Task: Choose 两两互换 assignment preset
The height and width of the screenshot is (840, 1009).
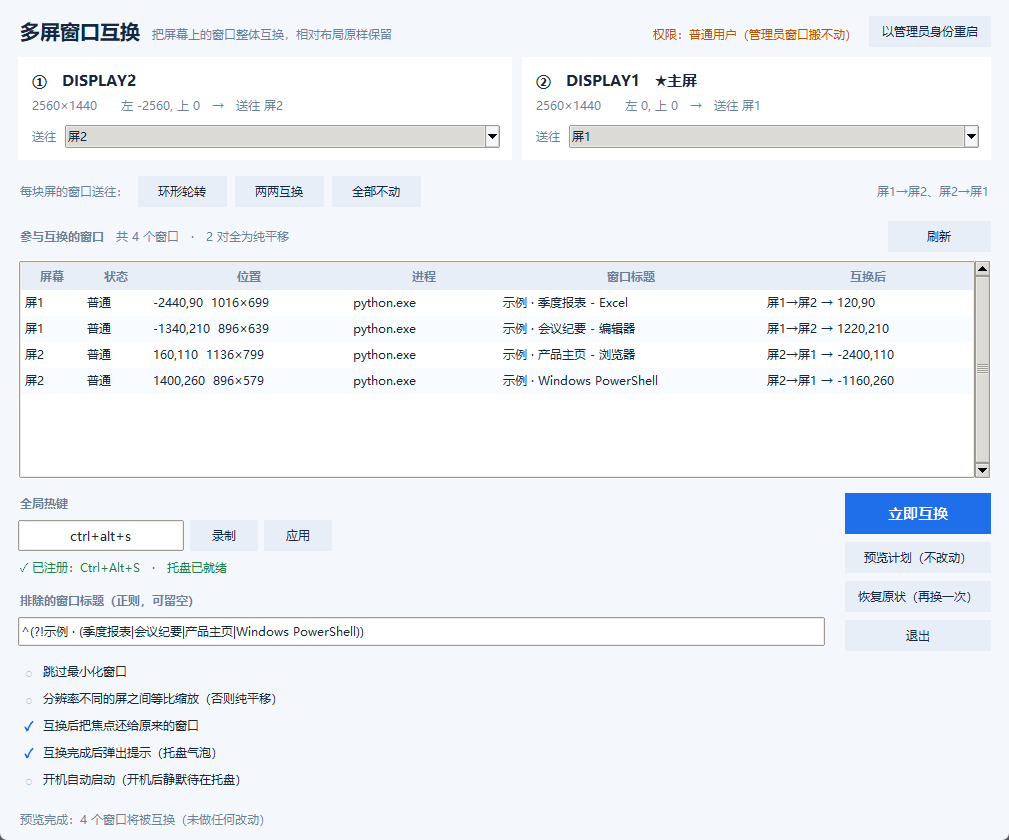Action: pyautogui.click(x=279, y=192)
